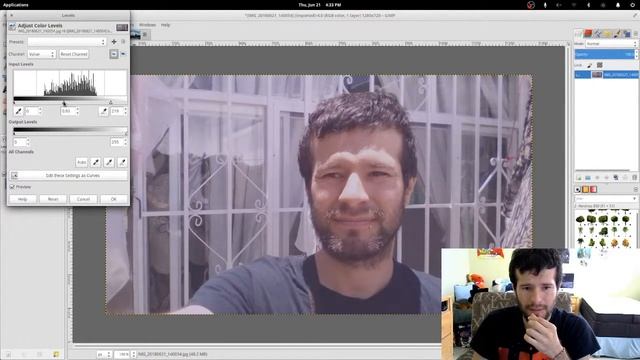Click the power icon in top panel

[632, 5]
